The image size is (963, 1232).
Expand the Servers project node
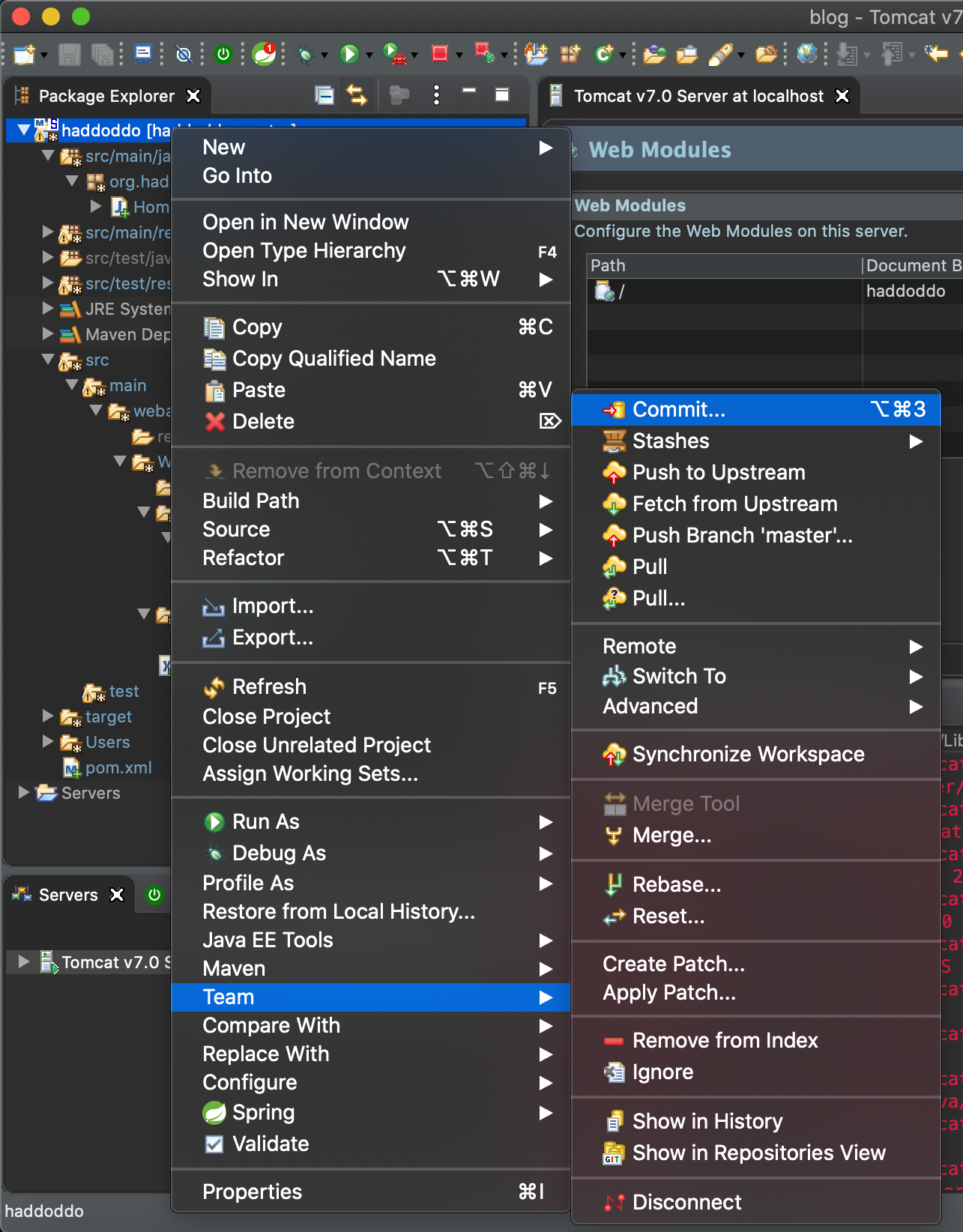click(24, 792)
